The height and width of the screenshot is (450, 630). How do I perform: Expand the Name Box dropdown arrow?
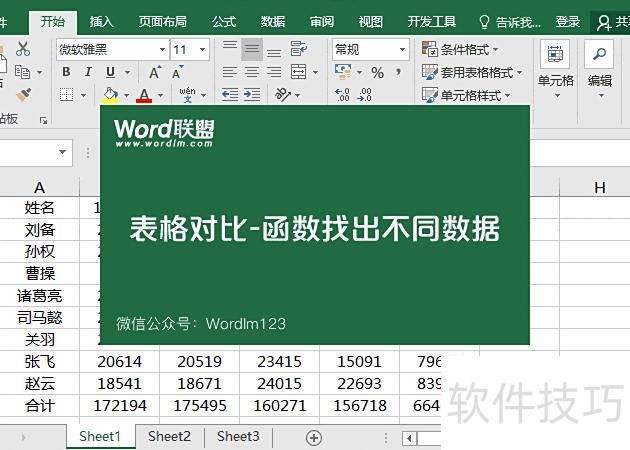coord(62,152)
